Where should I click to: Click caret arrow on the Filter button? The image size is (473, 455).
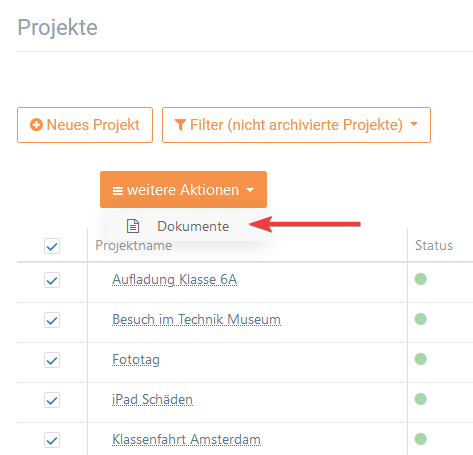point(414,124)
